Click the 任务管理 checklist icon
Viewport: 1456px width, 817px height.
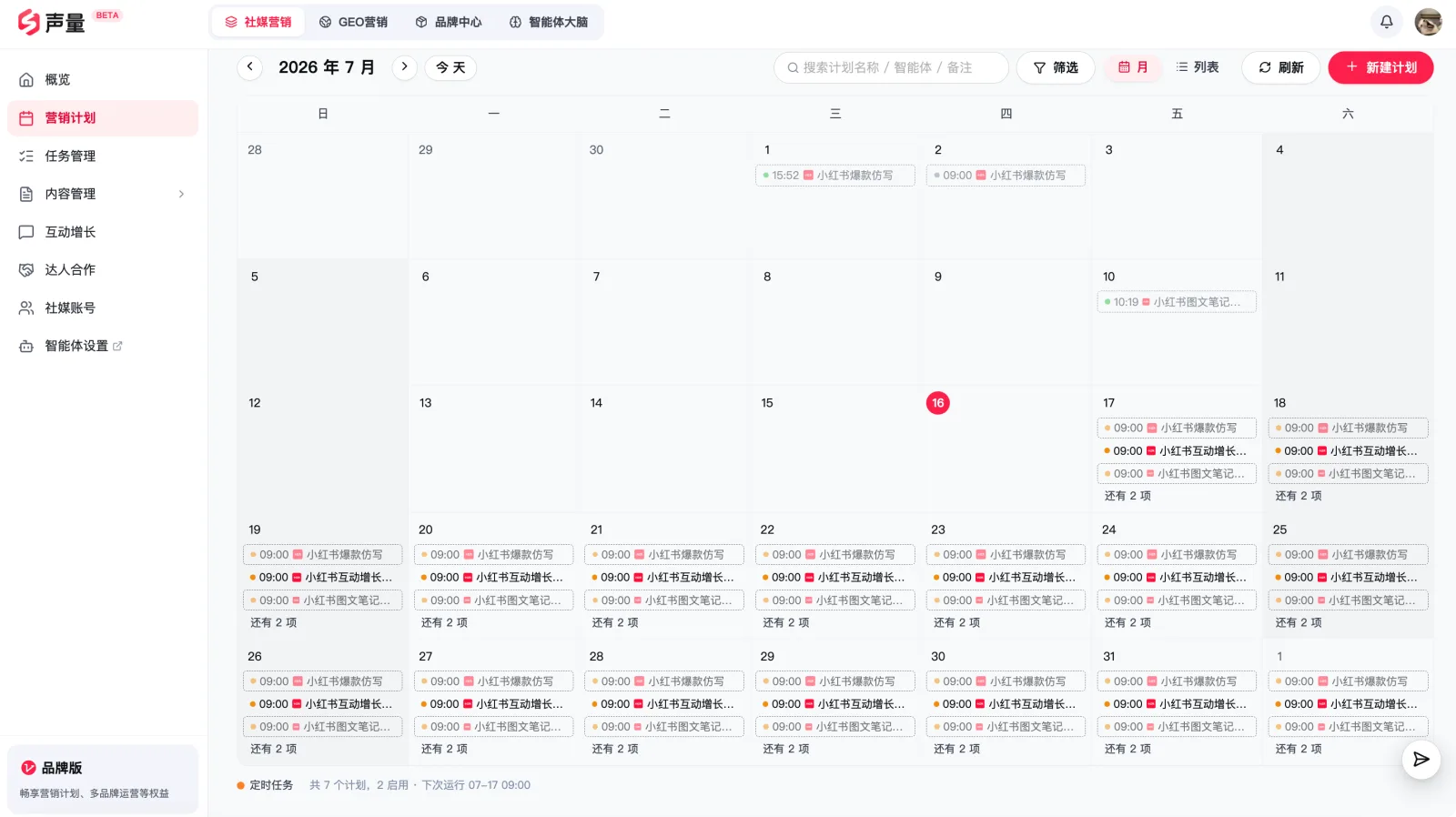click(26, 156)
